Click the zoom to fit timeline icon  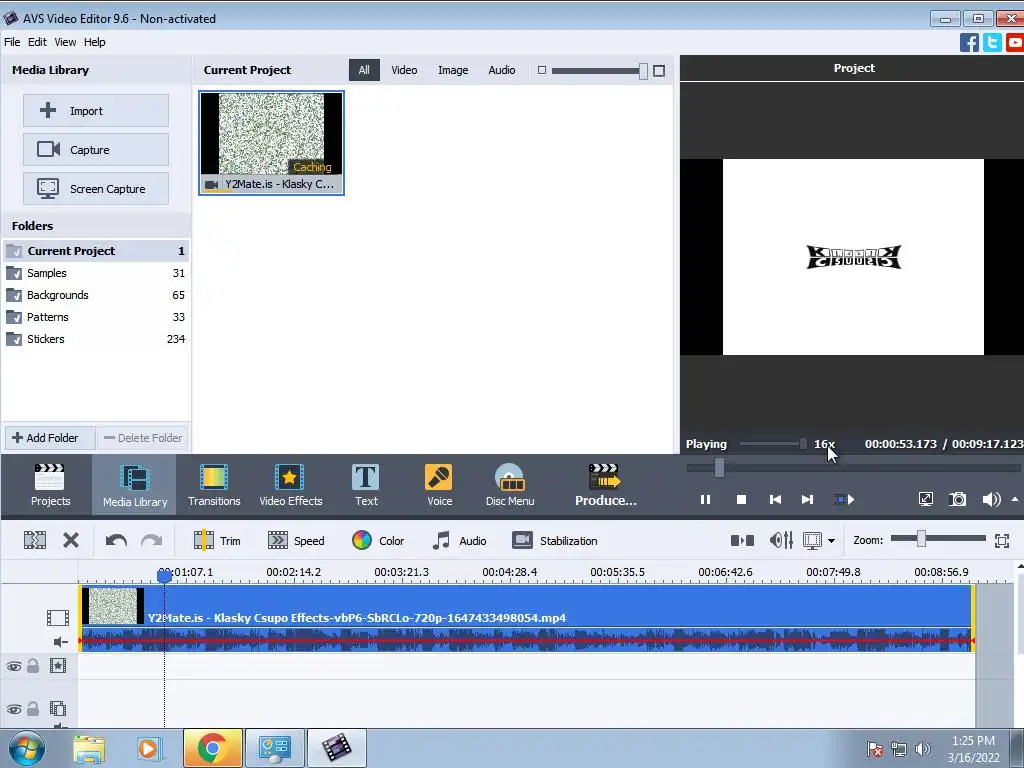coord(1002,541)
